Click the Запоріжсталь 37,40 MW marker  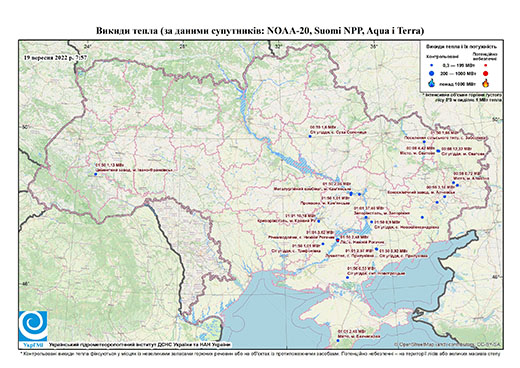(366, 217)
